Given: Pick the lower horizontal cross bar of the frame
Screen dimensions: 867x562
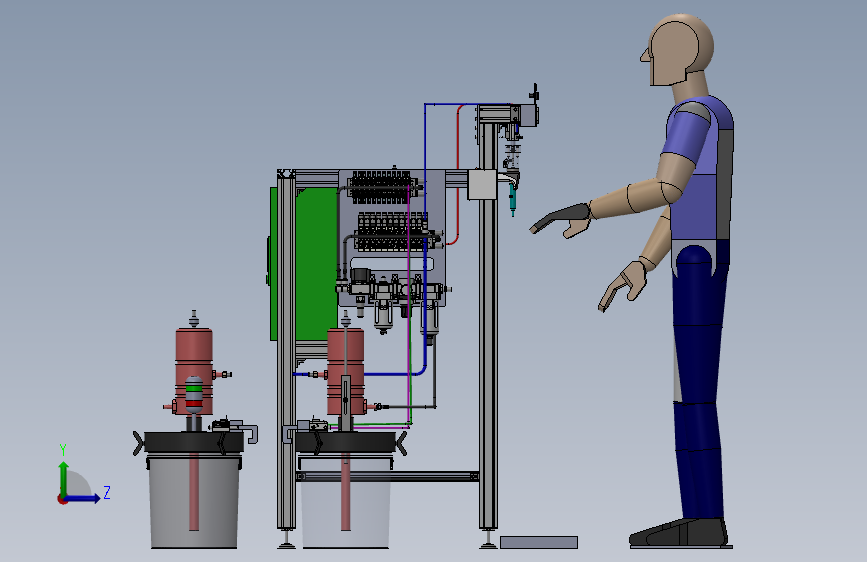Looking at the screenshot, I should point(387,476).
